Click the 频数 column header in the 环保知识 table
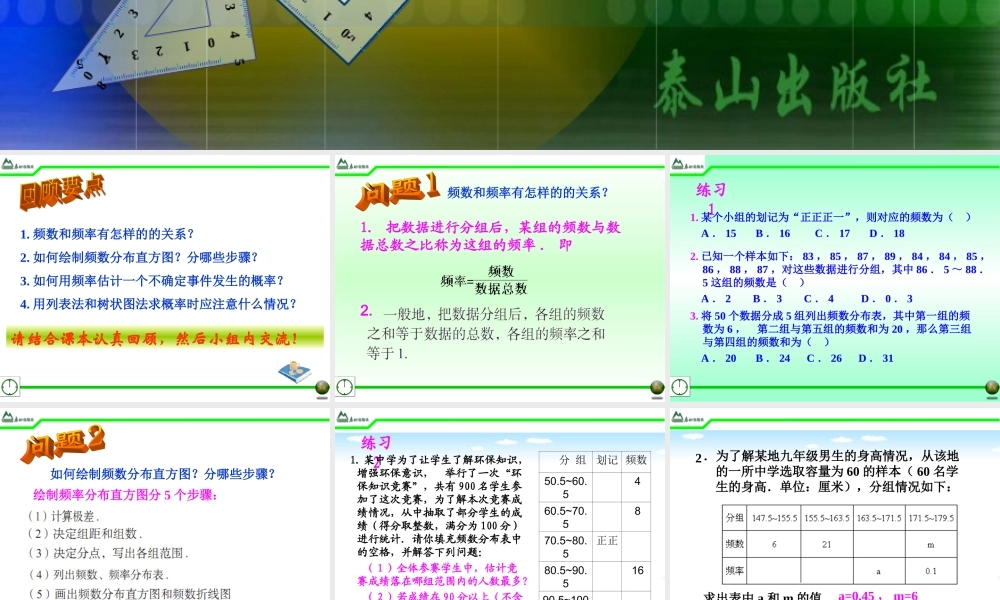 coord(636,460)
